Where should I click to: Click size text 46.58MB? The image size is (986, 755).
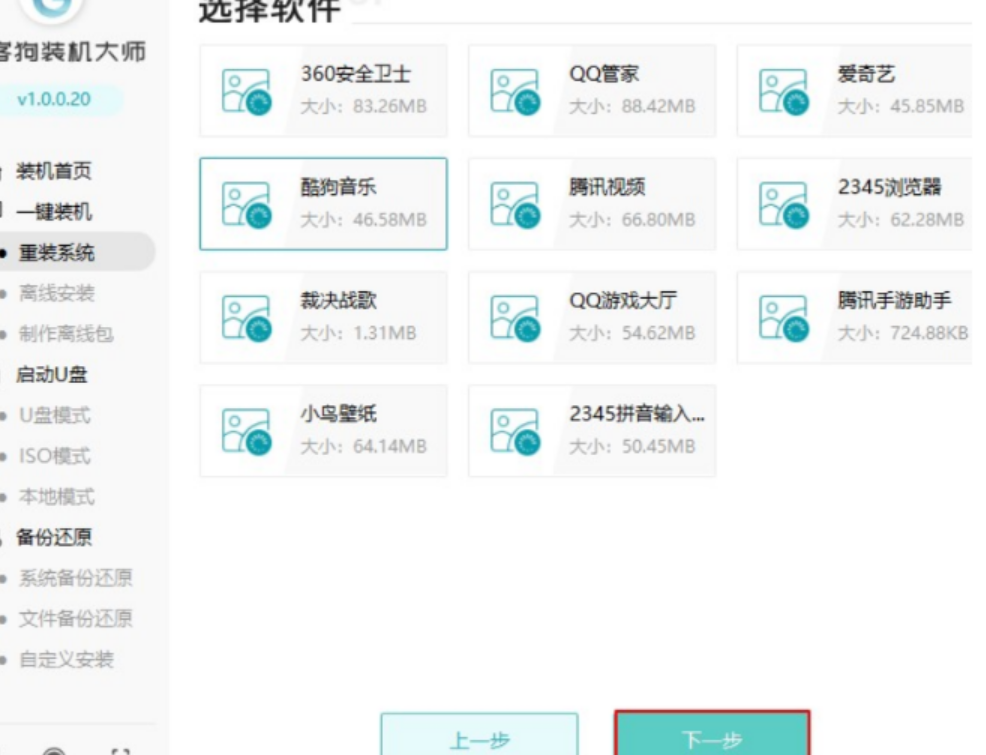[x=390, y=220]
